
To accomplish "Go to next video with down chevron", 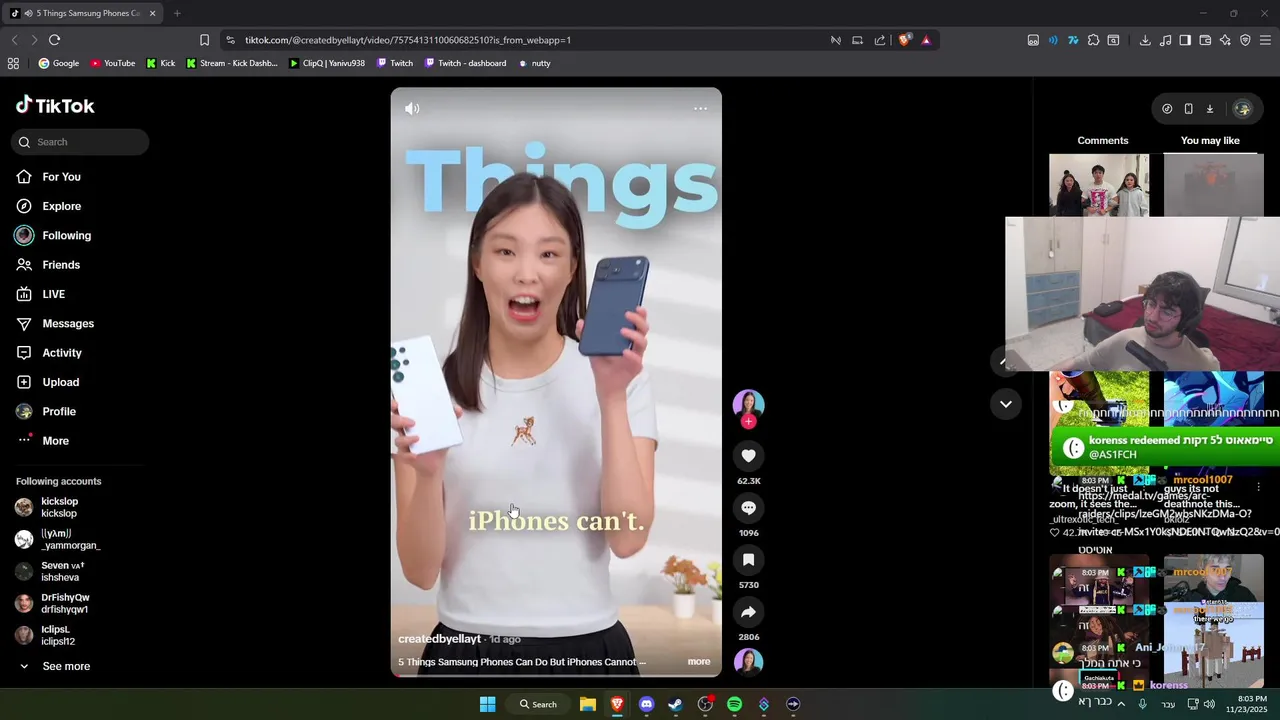I will click(x=1005, y=404).
